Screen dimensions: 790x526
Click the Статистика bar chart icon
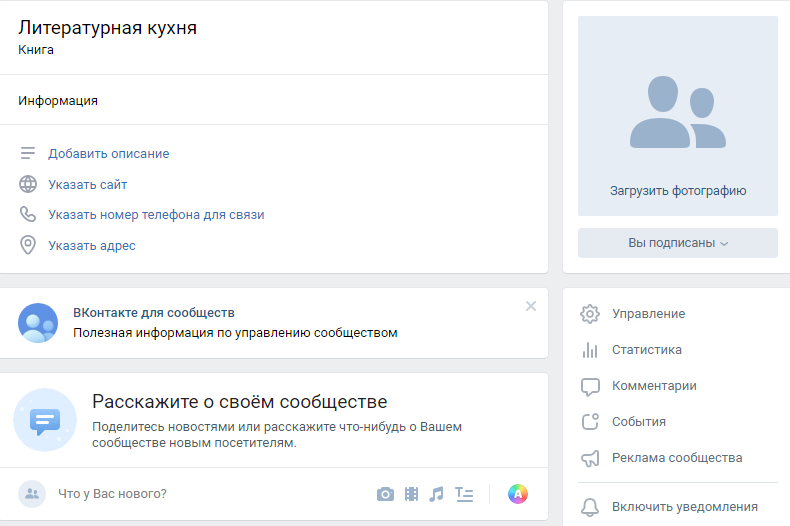pyautogui.click(x=590, y=350)
